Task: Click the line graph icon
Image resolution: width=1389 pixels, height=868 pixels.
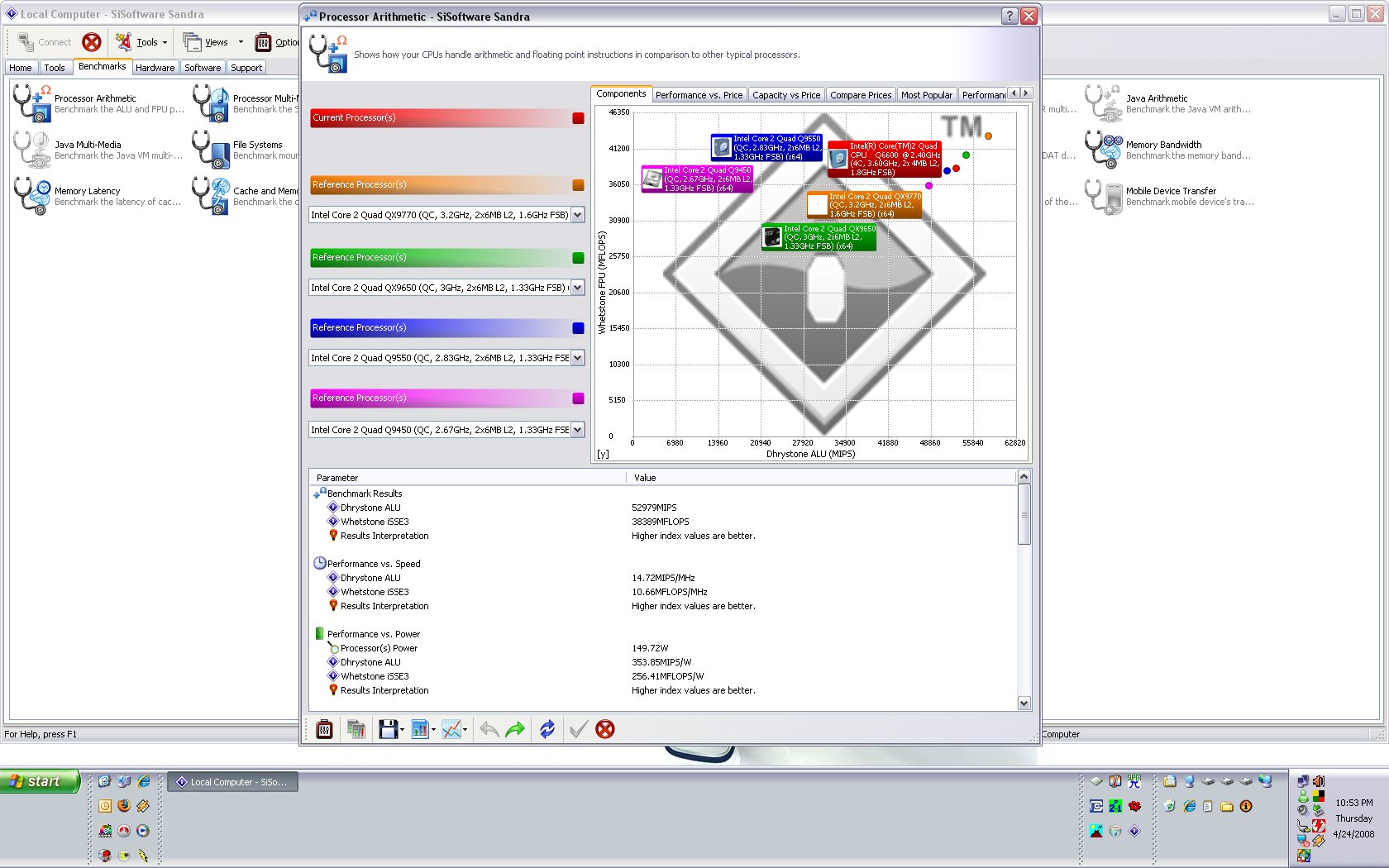Action: point(451,729)
